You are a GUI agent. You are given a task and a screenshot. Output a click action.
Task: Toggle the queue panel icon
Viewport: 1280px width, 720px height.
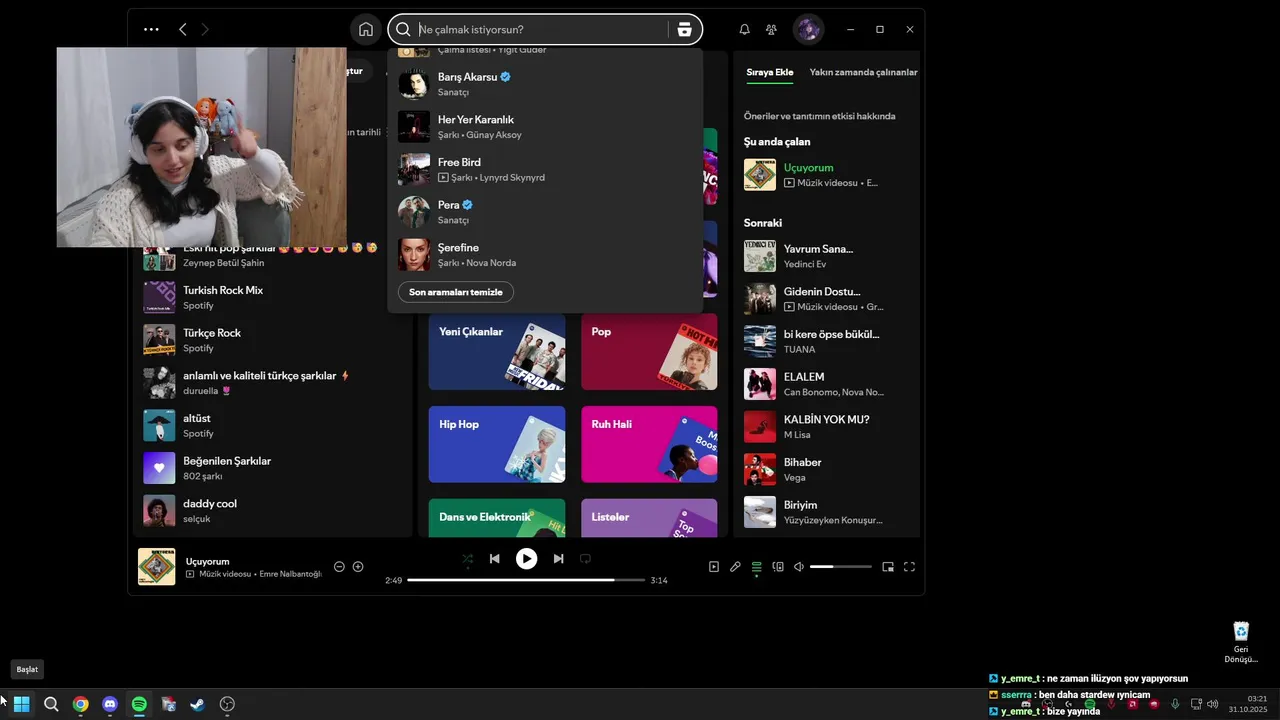pos(757,567)
